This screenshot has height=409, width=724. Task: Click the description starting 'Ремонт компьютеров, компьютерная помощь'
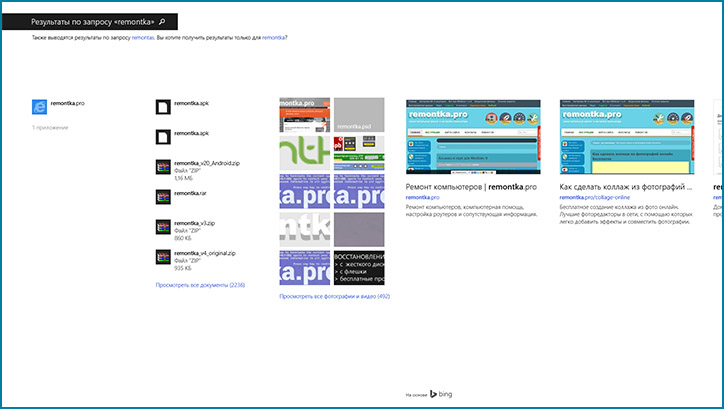pos(471,211)
